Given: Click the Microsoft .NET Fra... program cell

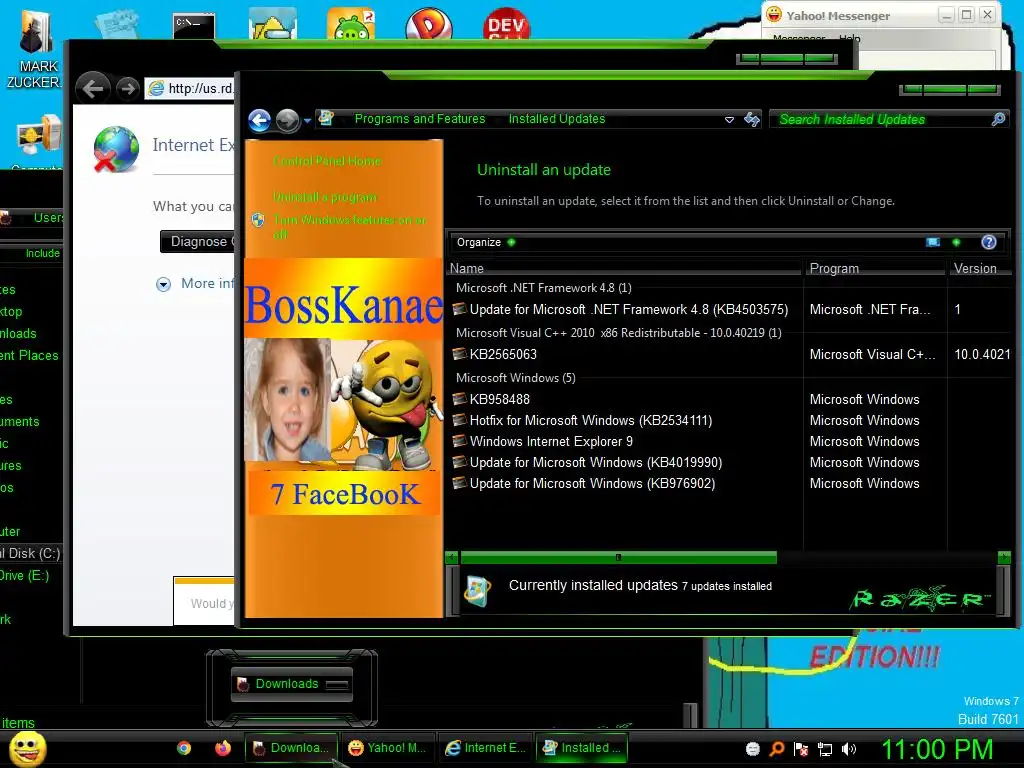Looking at the screenshot, I should (870, 310).
